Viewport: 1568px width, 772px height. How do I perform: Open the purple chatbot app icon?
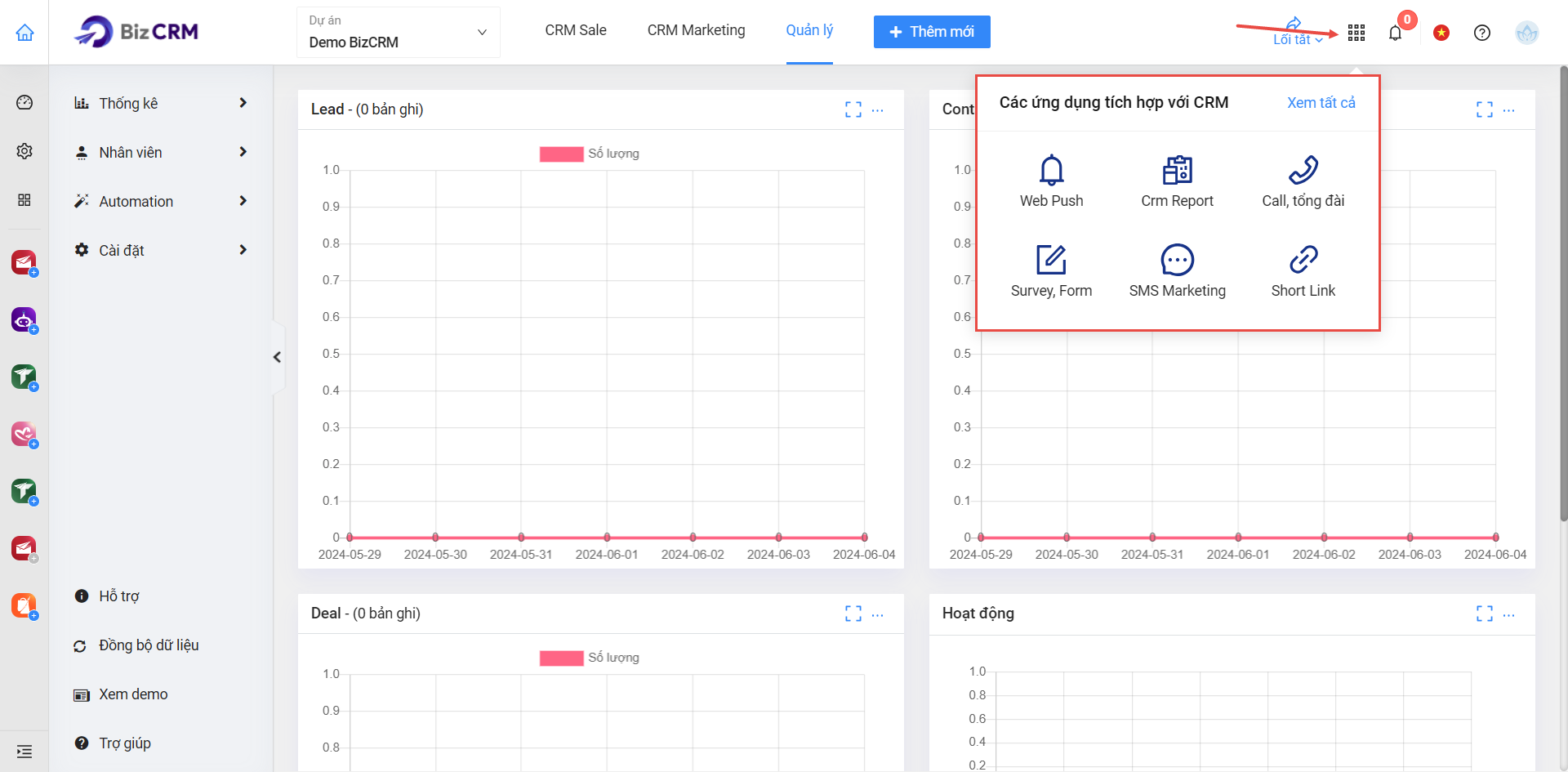coord(24,320)
